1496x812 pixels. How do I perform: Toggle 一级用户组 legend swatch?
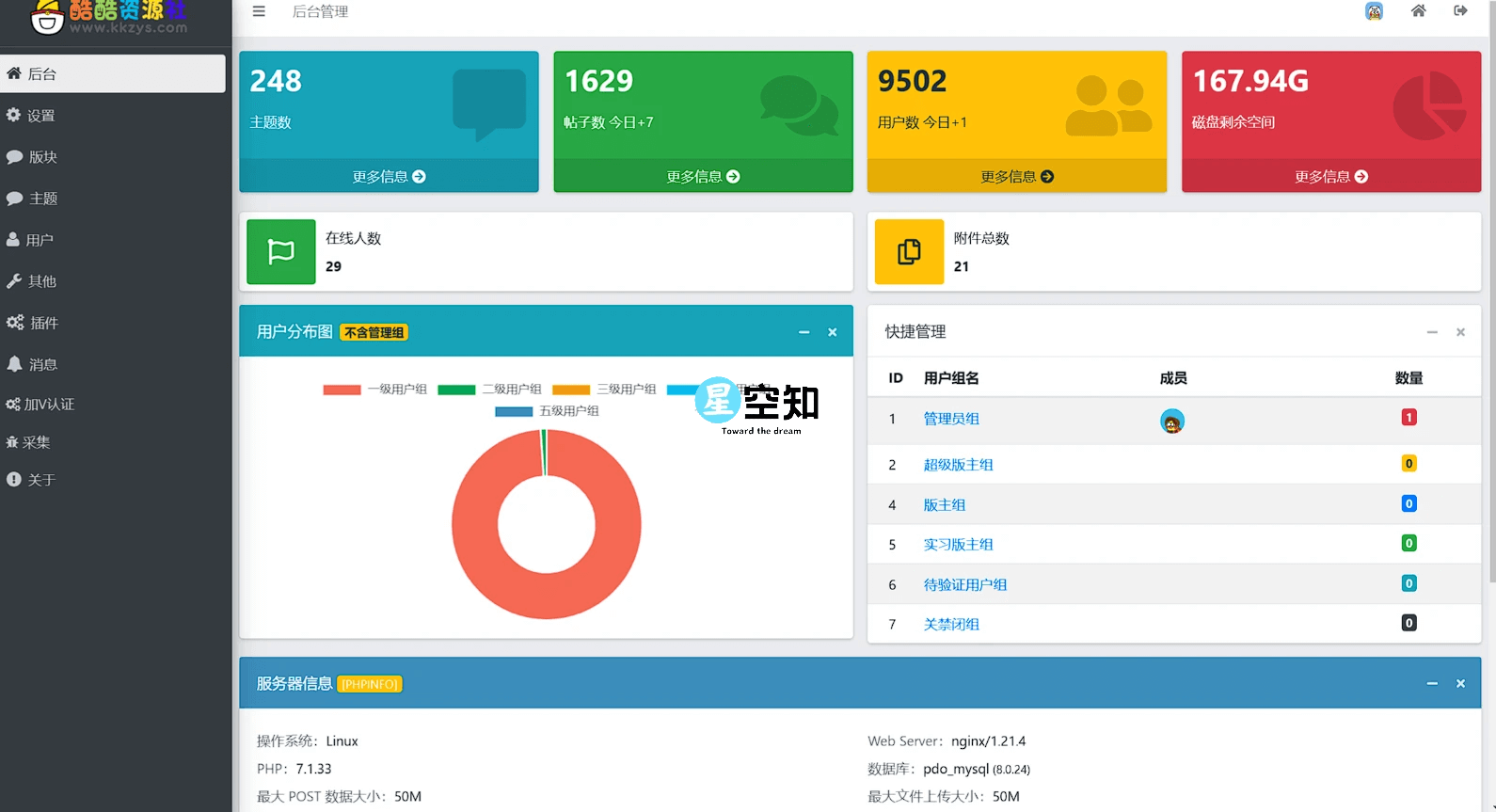342,390
